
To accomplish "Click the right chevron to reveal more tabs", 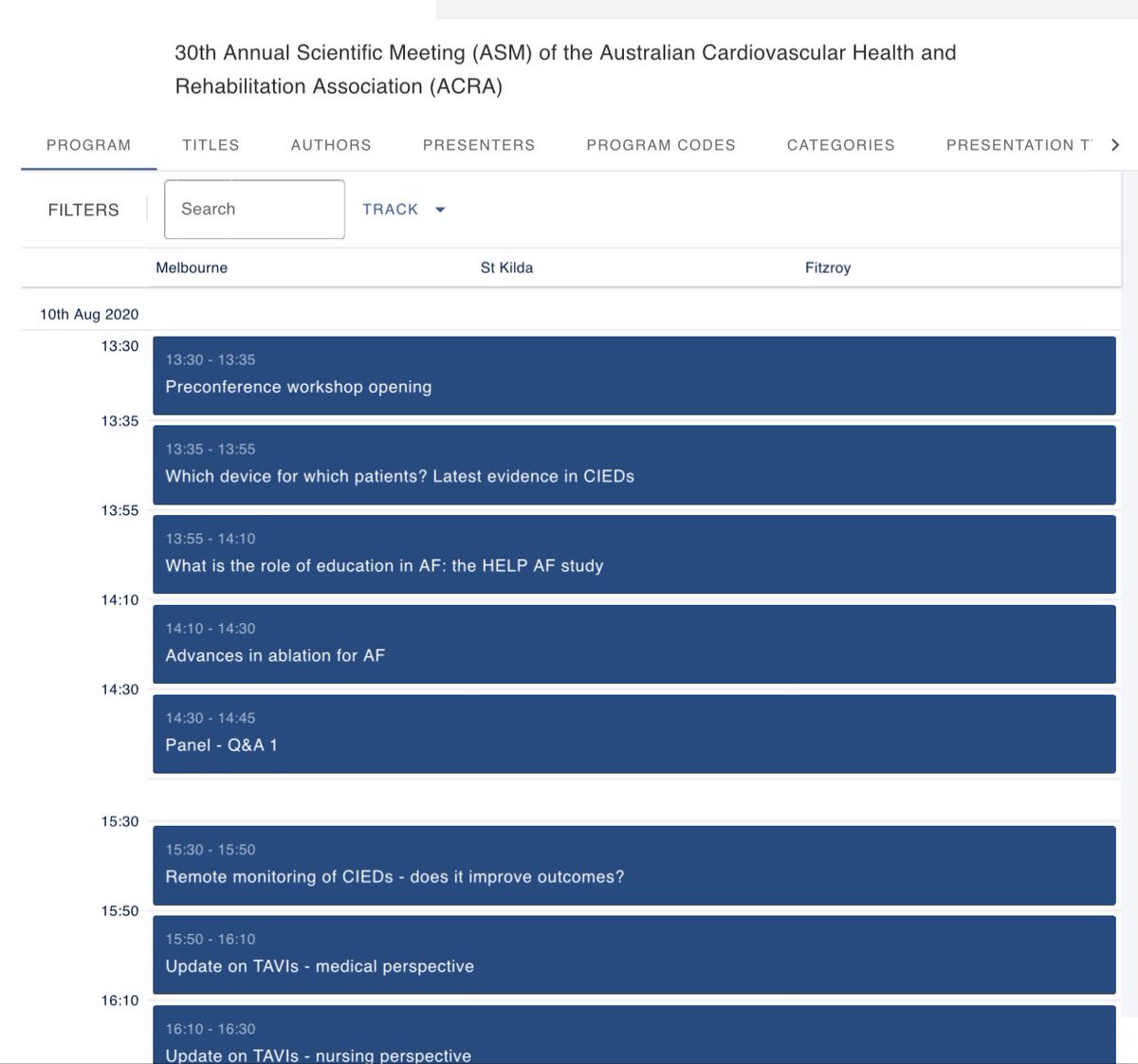I will pyautogui.click(x=1116, y=144).
